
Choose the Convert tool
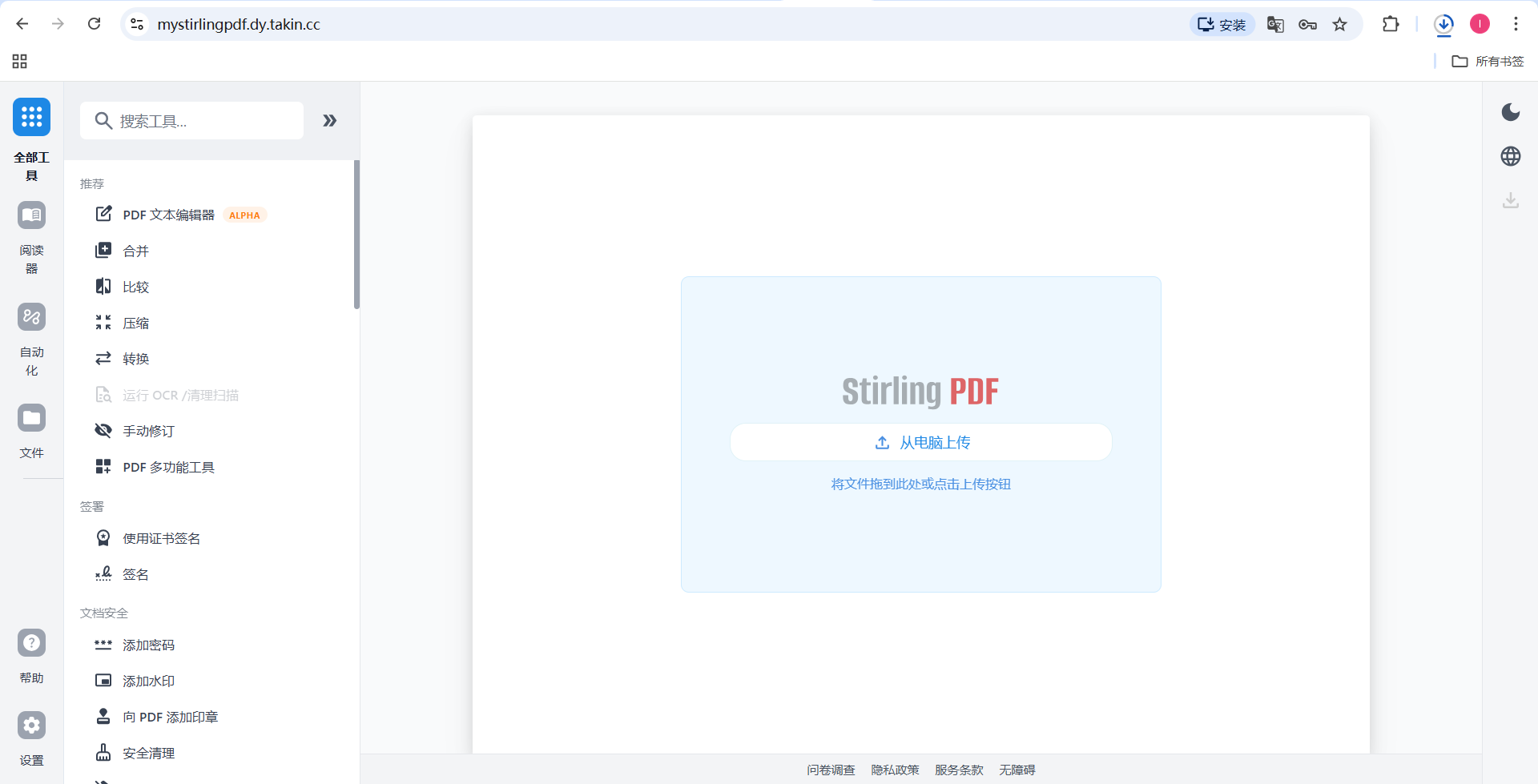[x=135, y=360]
